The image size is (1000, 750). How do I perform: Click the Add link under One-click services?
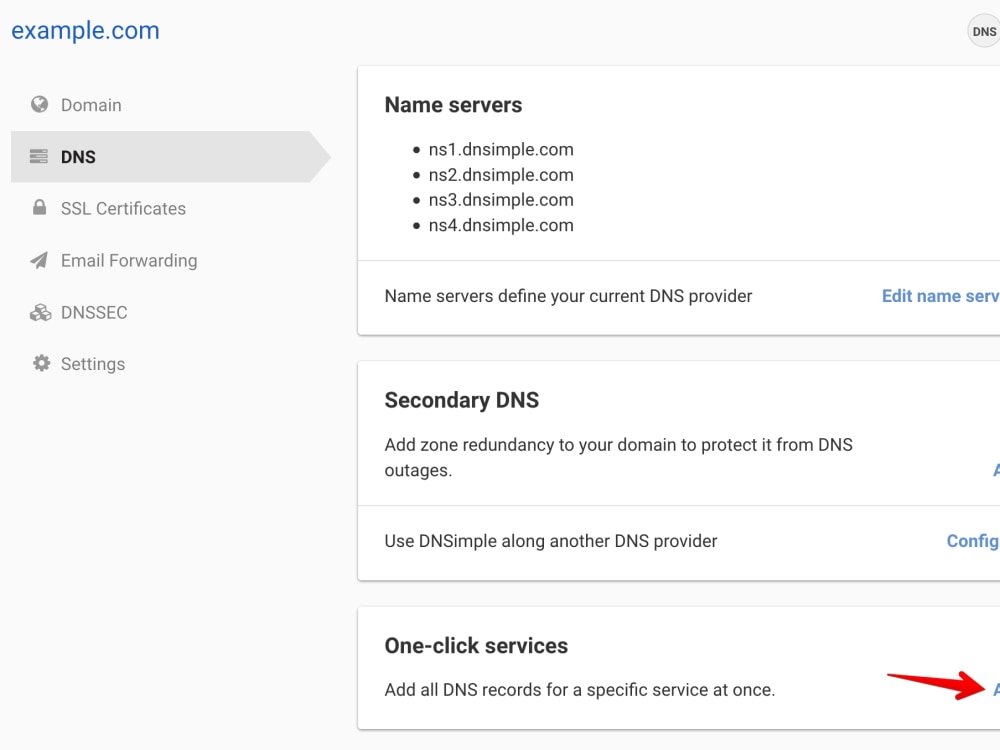[996, 689]
